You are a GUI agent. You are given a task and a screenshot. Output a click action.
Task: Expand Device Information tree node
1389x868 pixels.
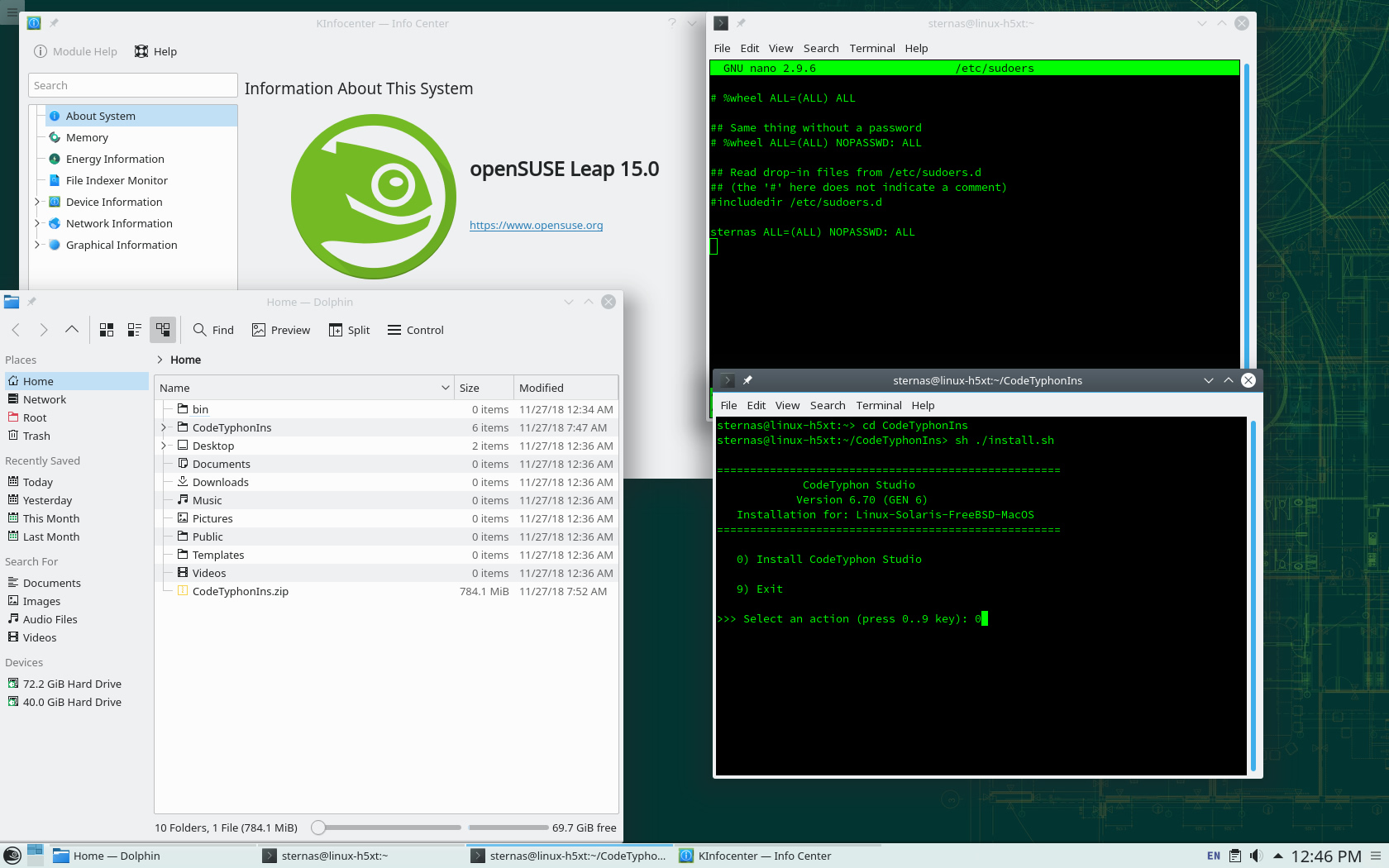pos(37,202)
